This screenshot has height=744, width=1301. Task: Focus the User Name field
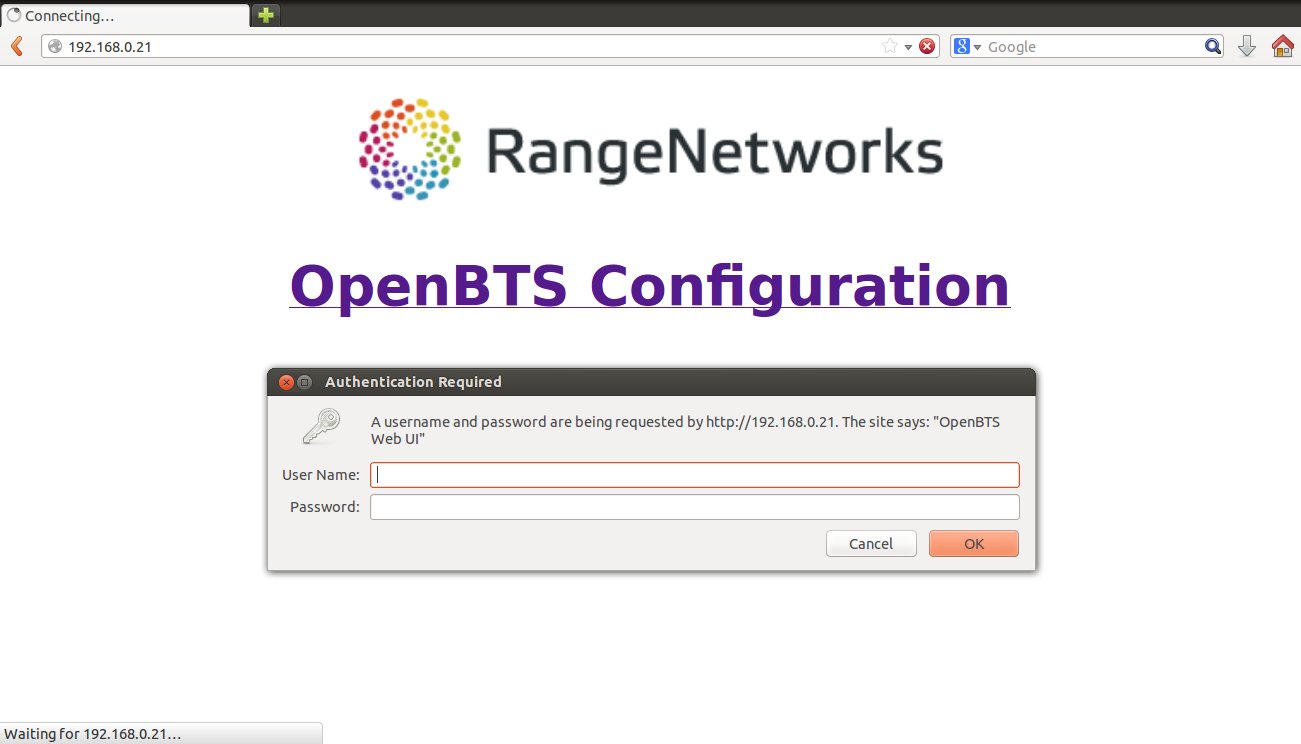pos(695,475)
